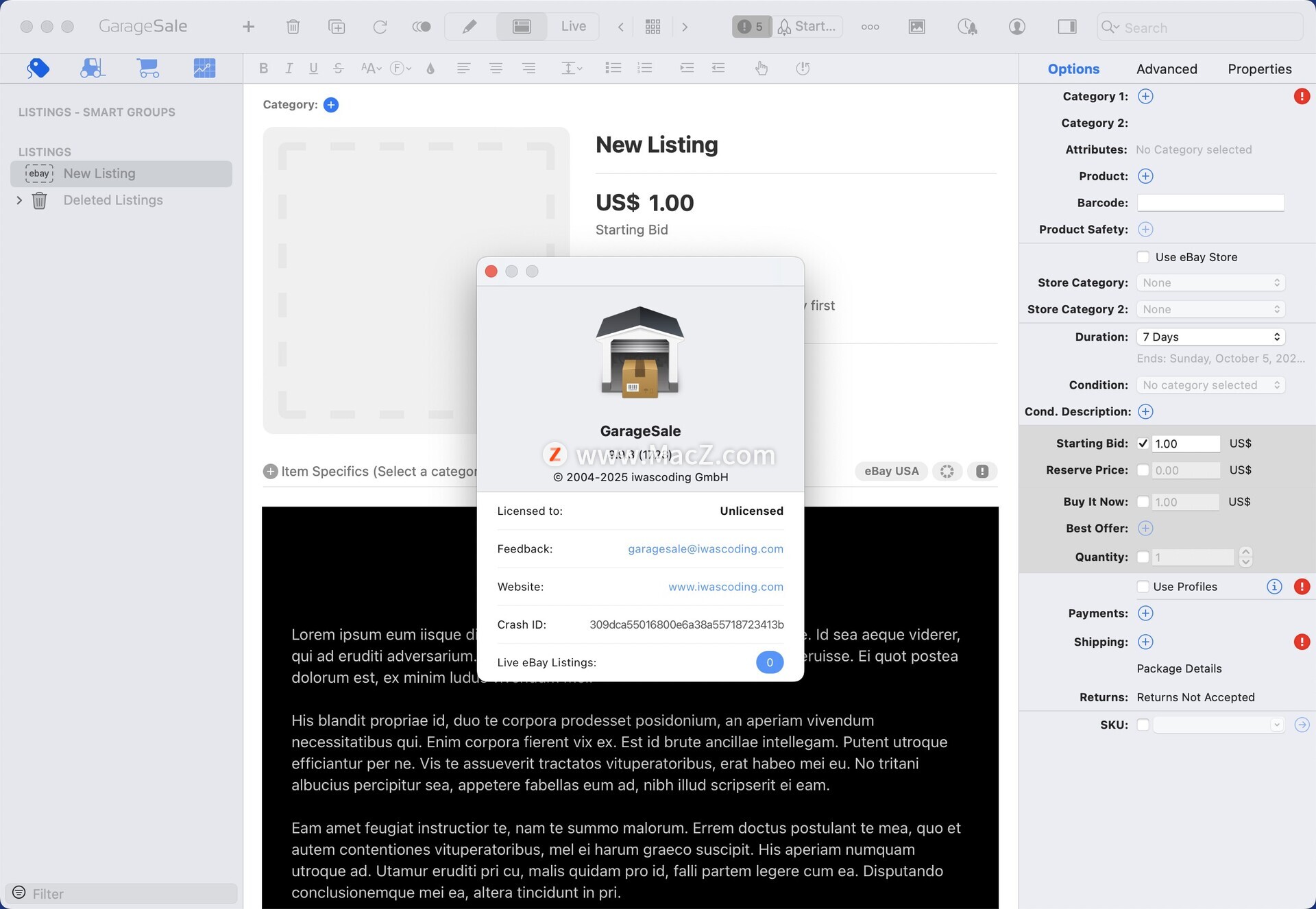Screen dimensions: 1316x909
Task: Open the garagesale@iwascoding.com feedback link
Action: (x=705, y=548)
